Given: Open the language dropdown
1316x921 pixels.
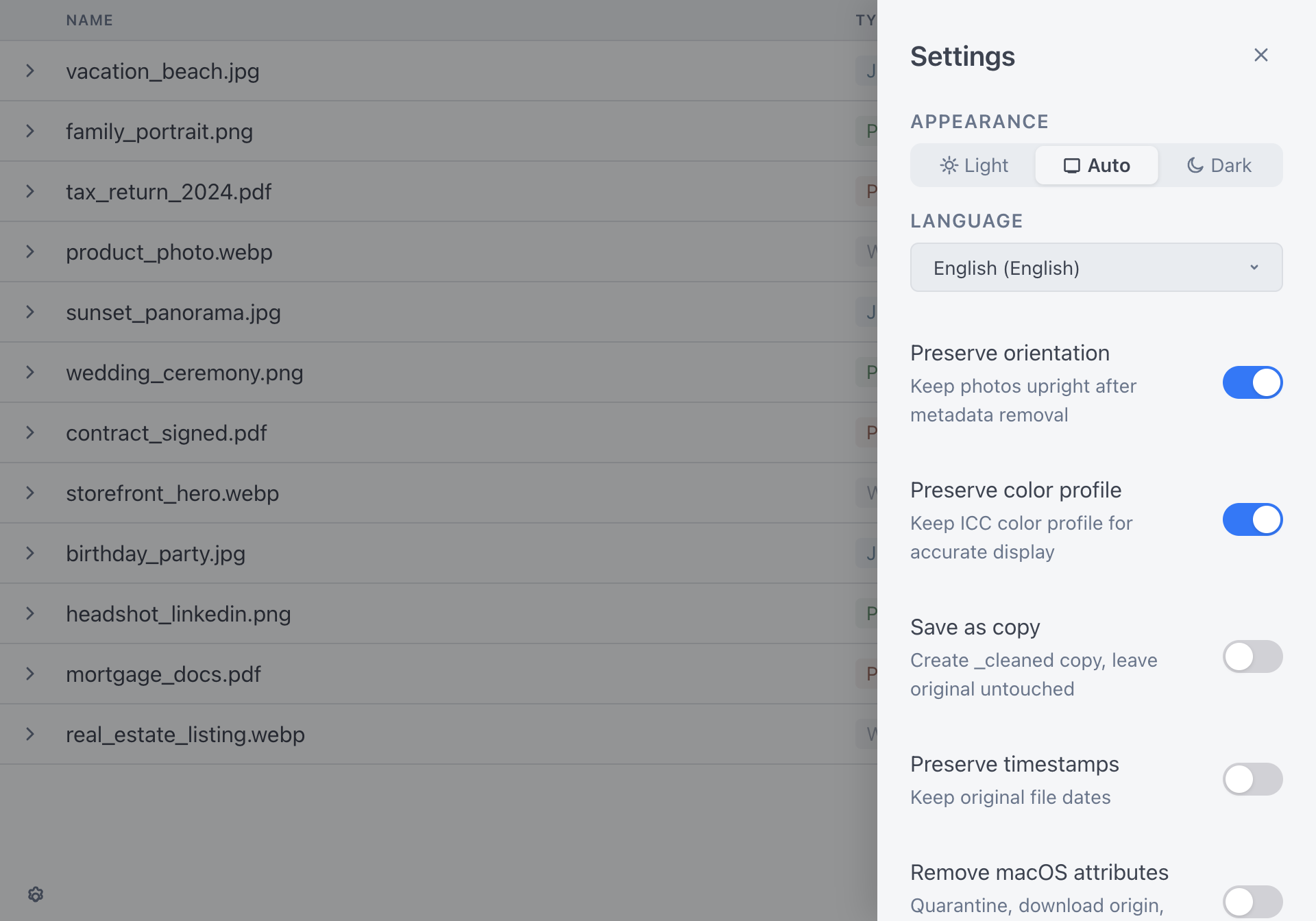Looking at the screenshot, I should pos(1095,267).
